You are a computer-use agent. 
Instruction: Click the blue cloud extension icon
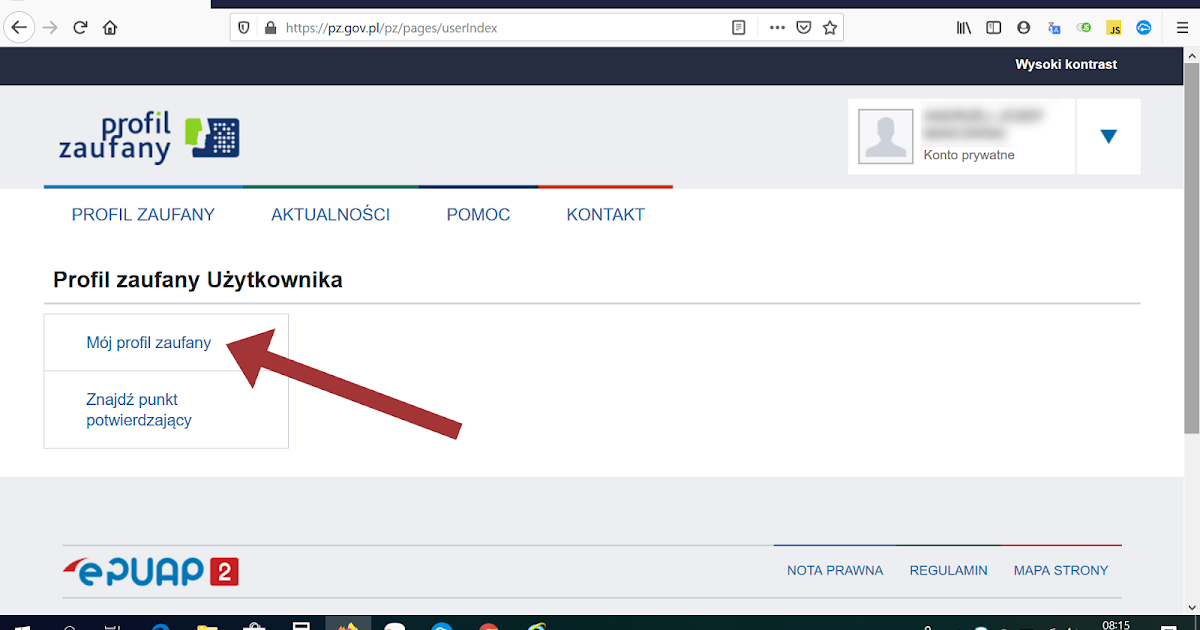point(1143,27)
